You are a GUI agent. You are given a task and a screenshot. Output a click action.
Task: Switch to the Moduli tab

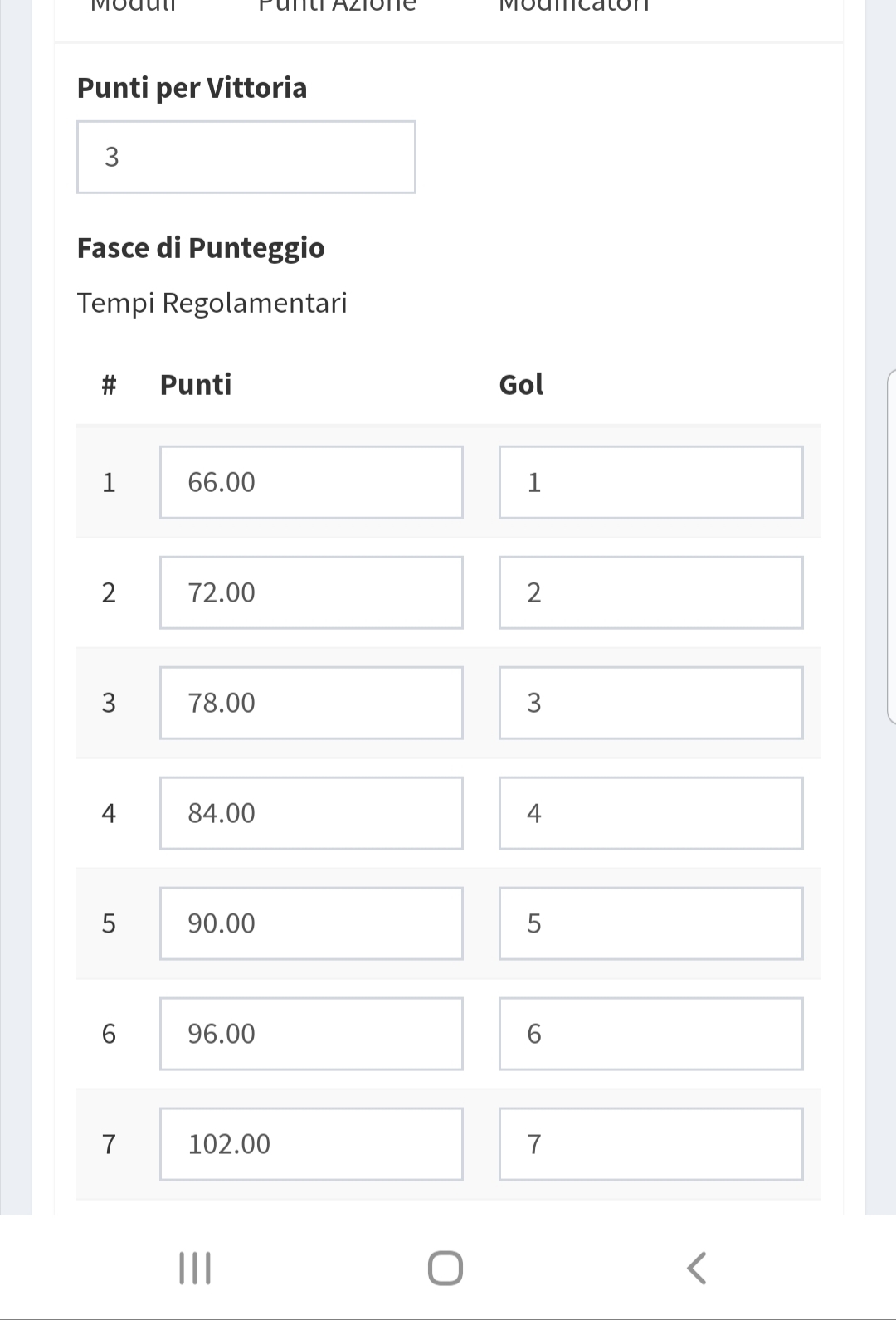pos(133,7)
